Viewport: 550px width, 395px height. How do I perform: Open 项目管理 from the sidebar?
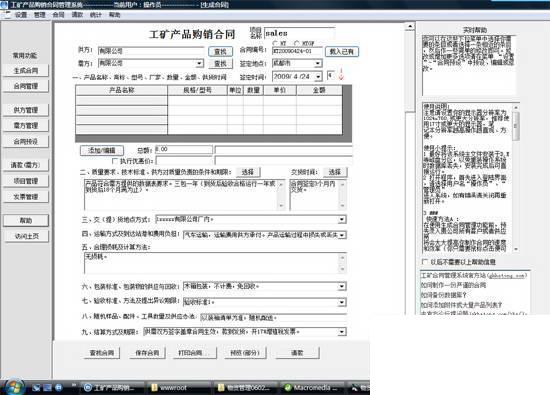pos(26,181)
